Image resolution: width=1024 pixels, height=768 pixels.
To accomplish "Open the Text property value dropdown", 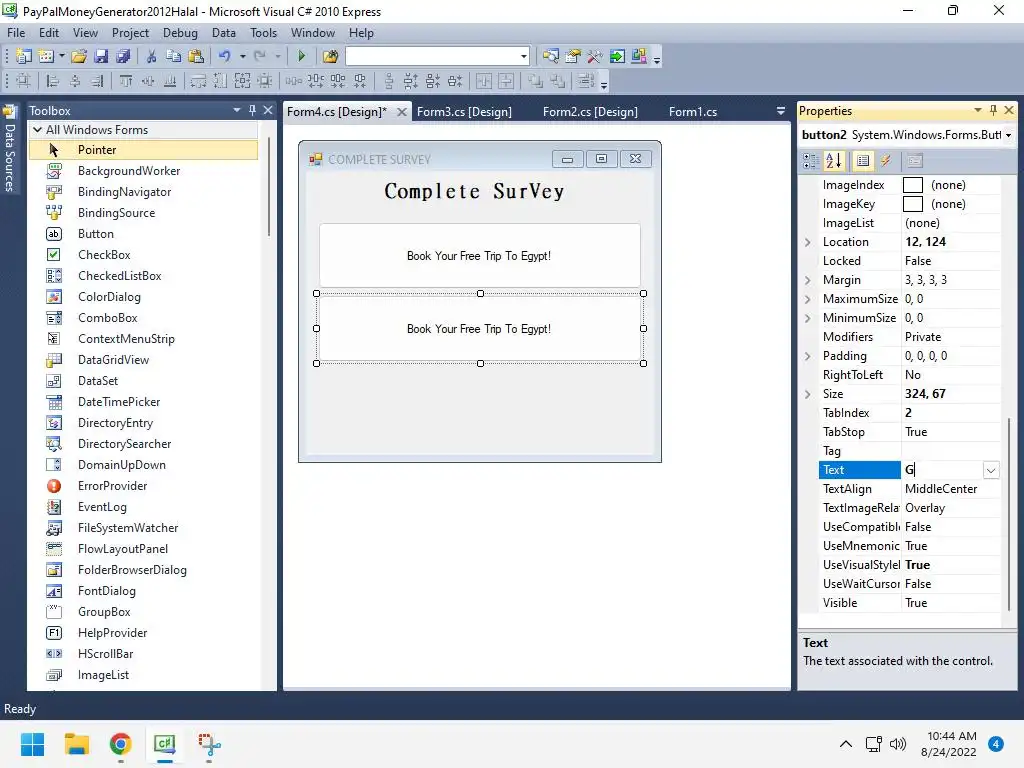I will pyautogui.click(x=991, y=470).
